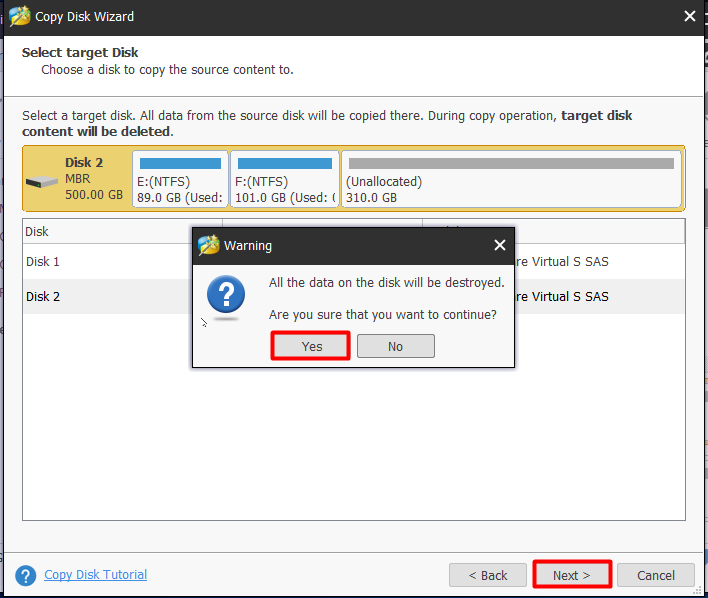Image resolution: width=708 pixels, height=598 pixels.
Task: Close the Copy Disk Wizard window
Action: [x=689, y=16]
